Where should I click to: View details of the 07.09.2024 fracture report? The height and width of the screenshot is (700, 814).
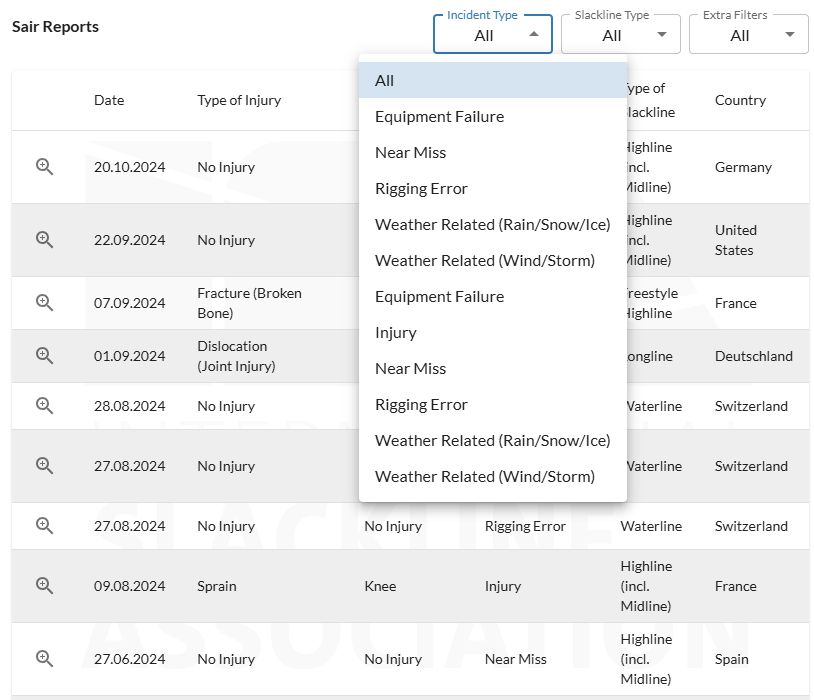(44, 302)
